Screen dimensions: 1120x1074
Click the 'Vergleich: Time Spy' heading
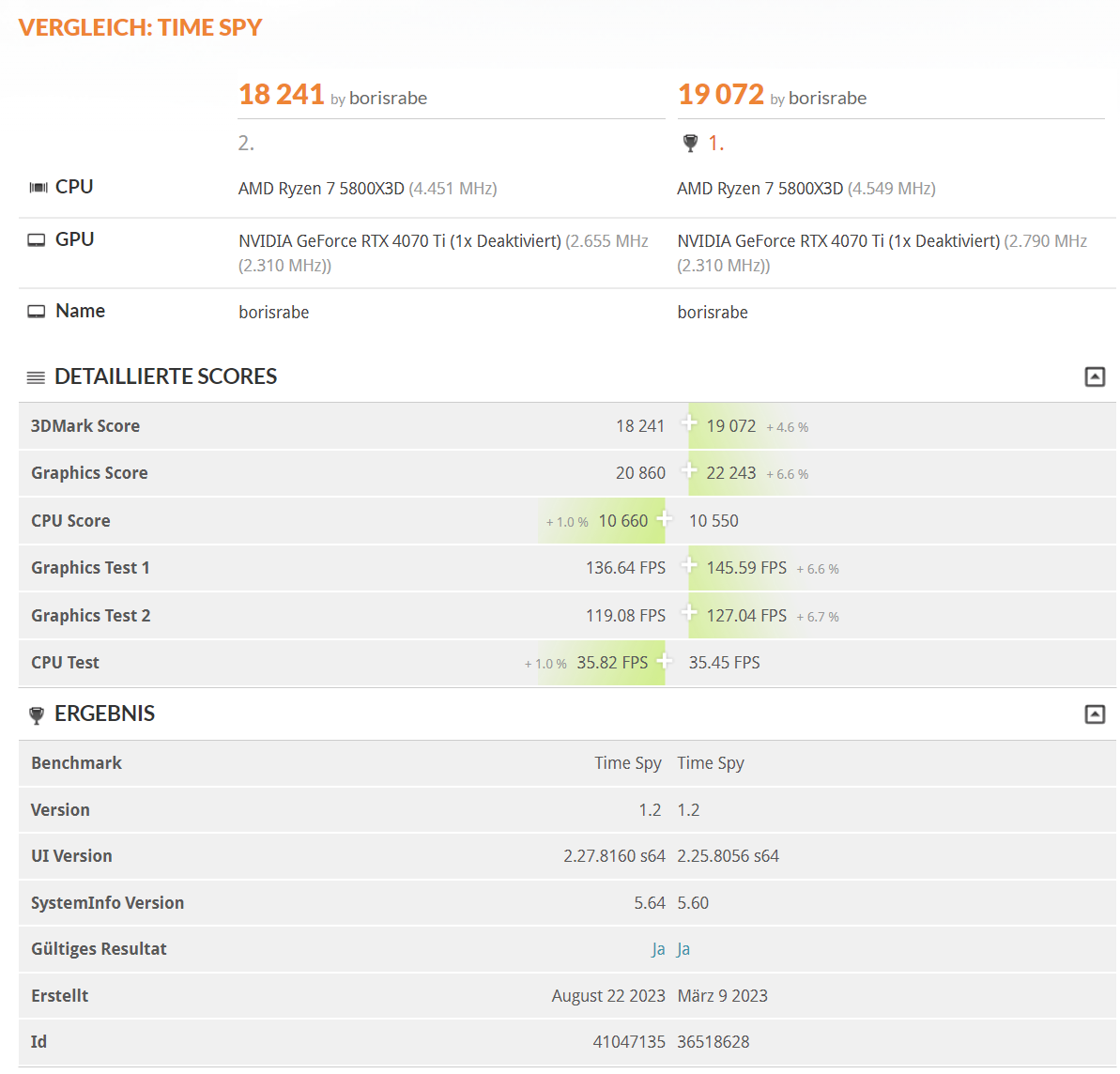[141, 27]
